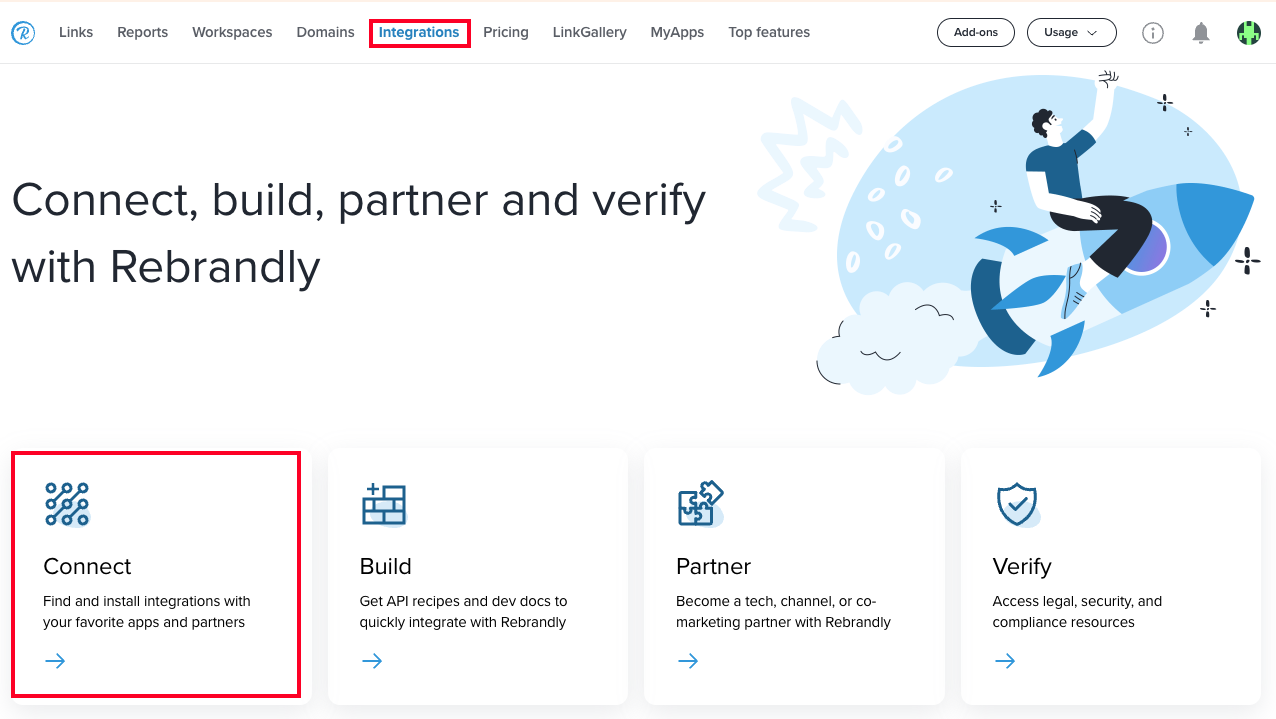Follow the arrow in the Connect card
Screen dimensions: 1276x719
55,661
